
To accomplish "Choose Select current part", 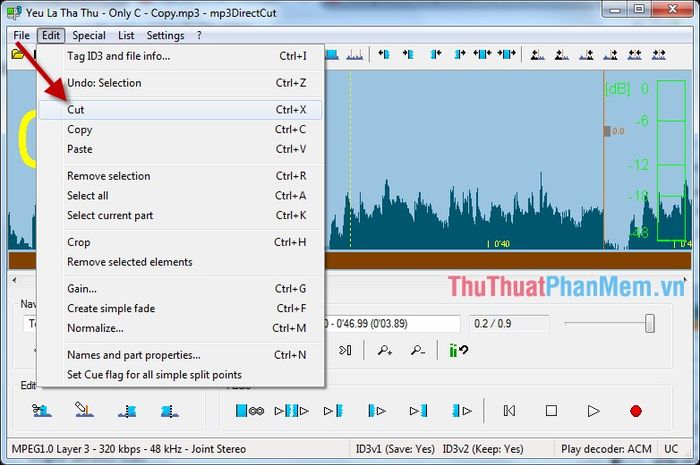I will click(180, 215).
